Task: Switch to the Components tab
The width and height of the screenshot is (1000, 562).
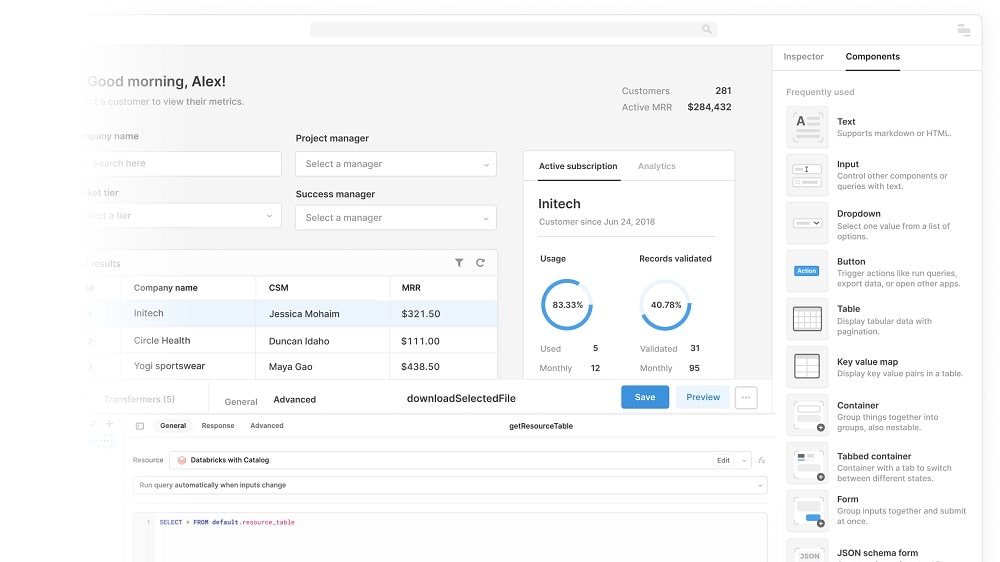Action: click(x=872, y=57)
